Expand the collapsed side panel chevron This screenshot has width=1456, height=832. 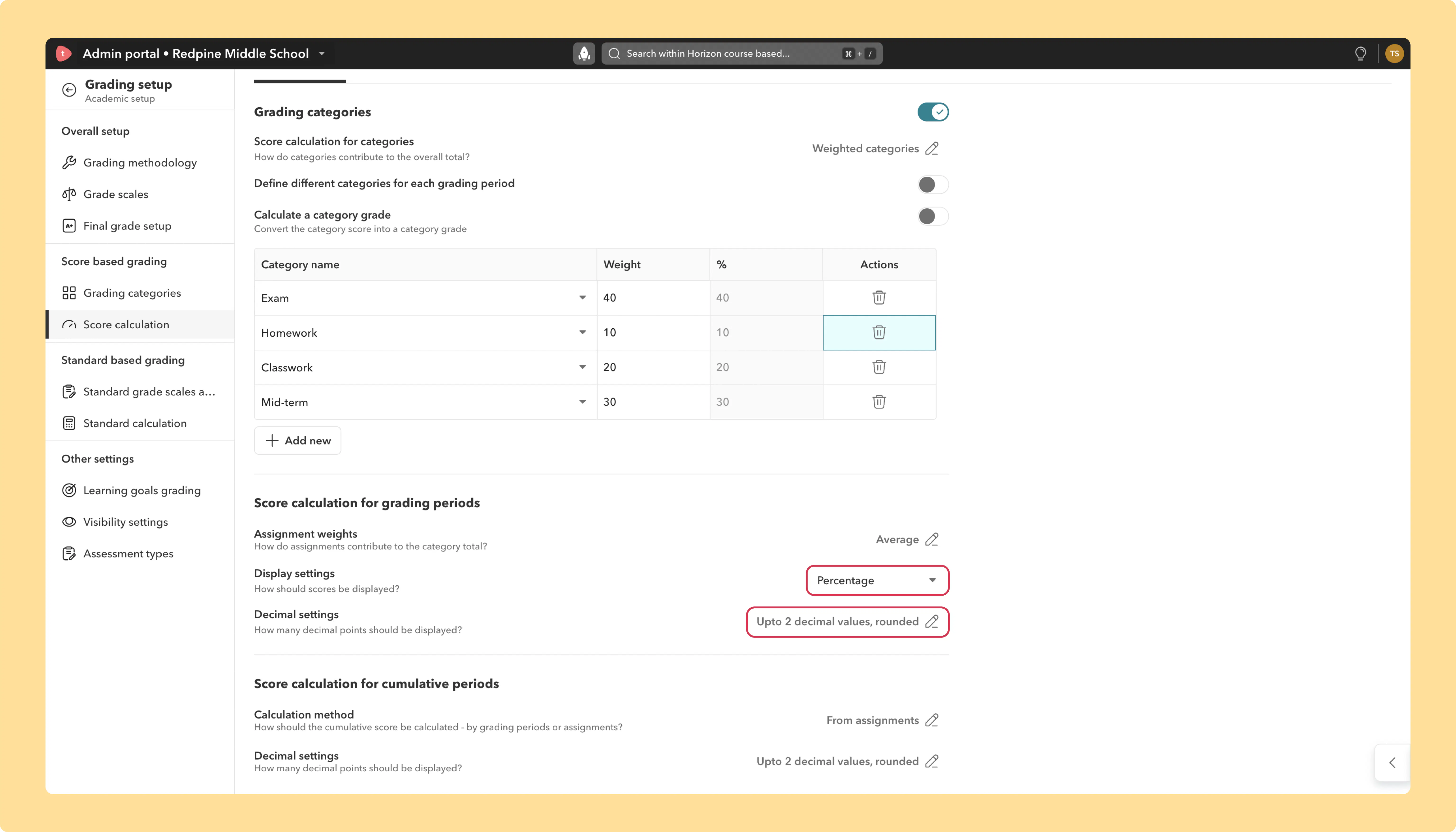(1392, 762)
